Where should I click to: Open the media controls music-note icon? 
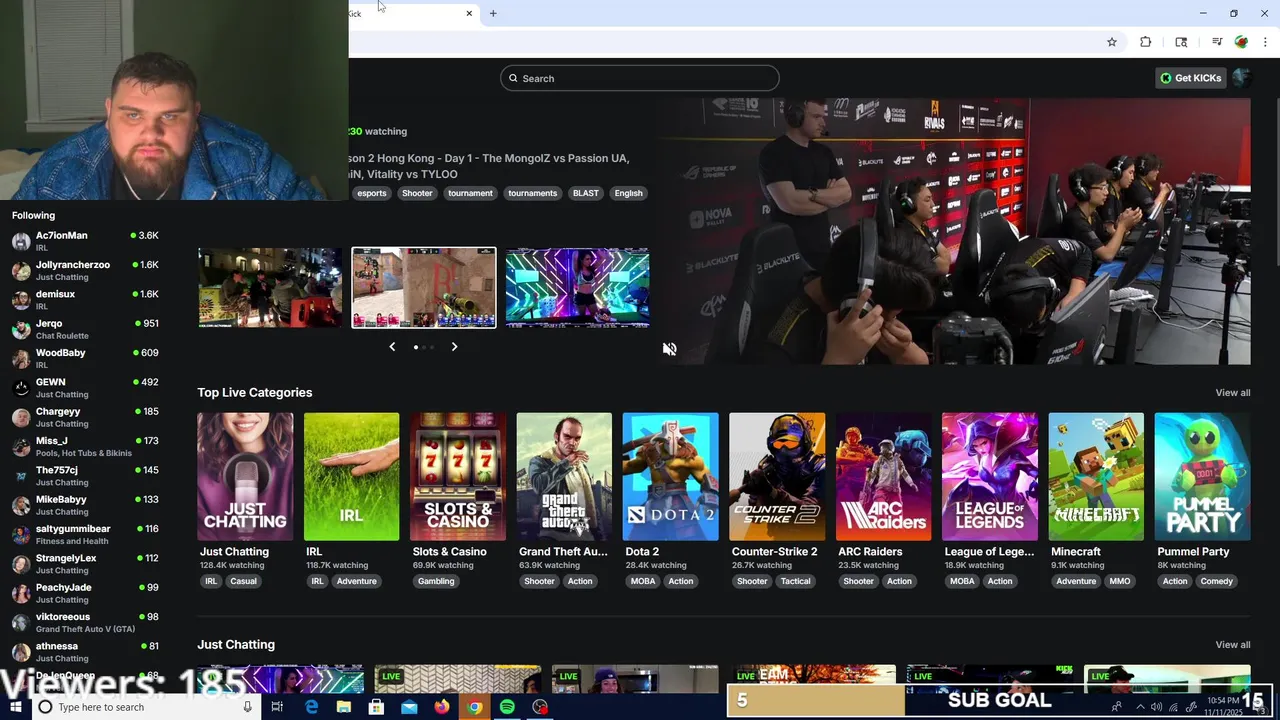point(1217,42)
